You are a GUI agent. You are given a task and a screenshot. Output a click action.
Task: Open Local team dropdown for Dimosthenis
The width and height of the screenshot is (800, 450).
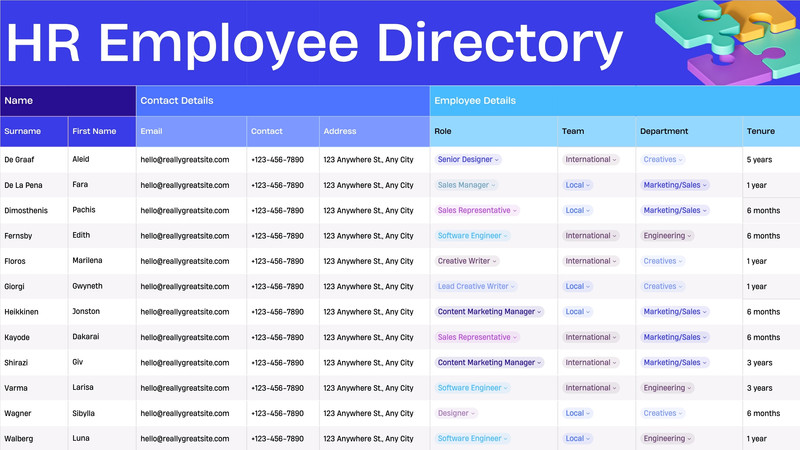click(x=577, y=210)
